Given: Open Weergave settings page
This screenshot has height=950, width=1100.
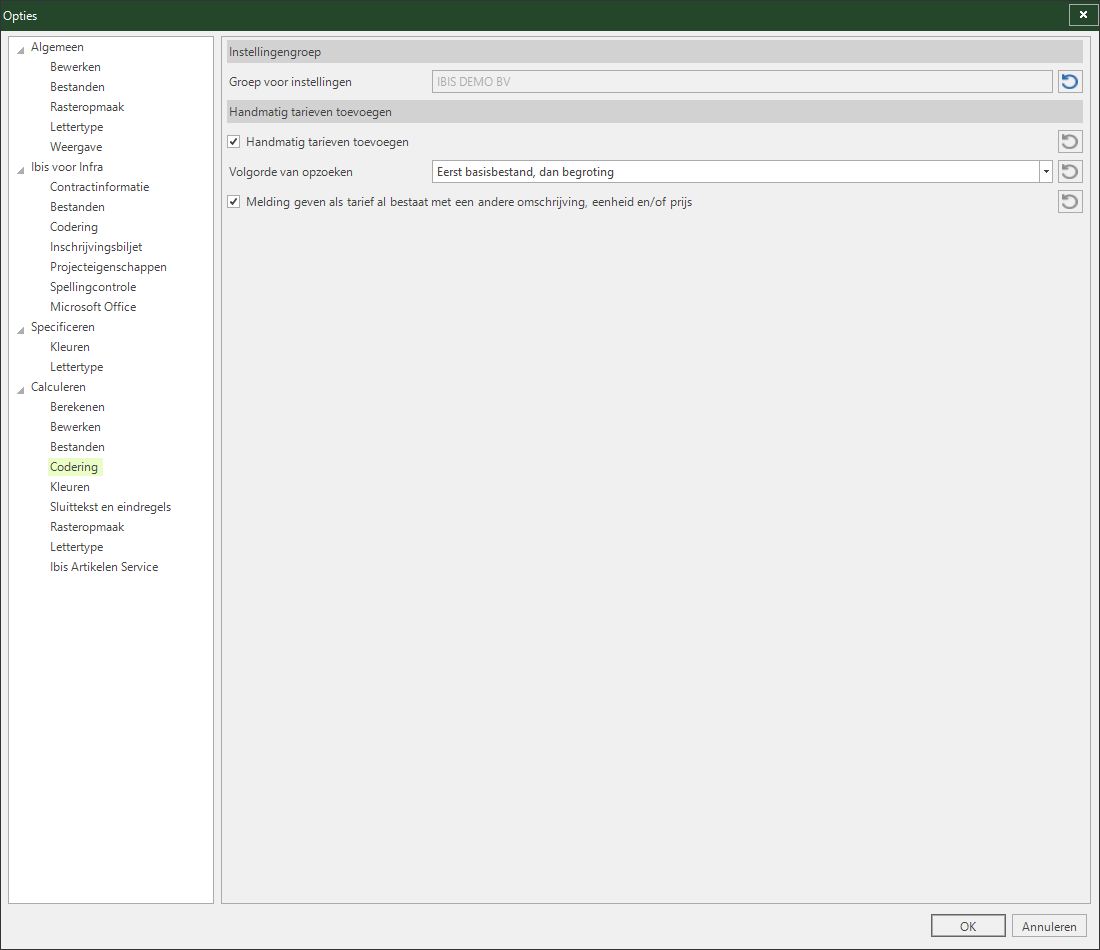Looking at the screenshot, I should click(x=76, y=147).
